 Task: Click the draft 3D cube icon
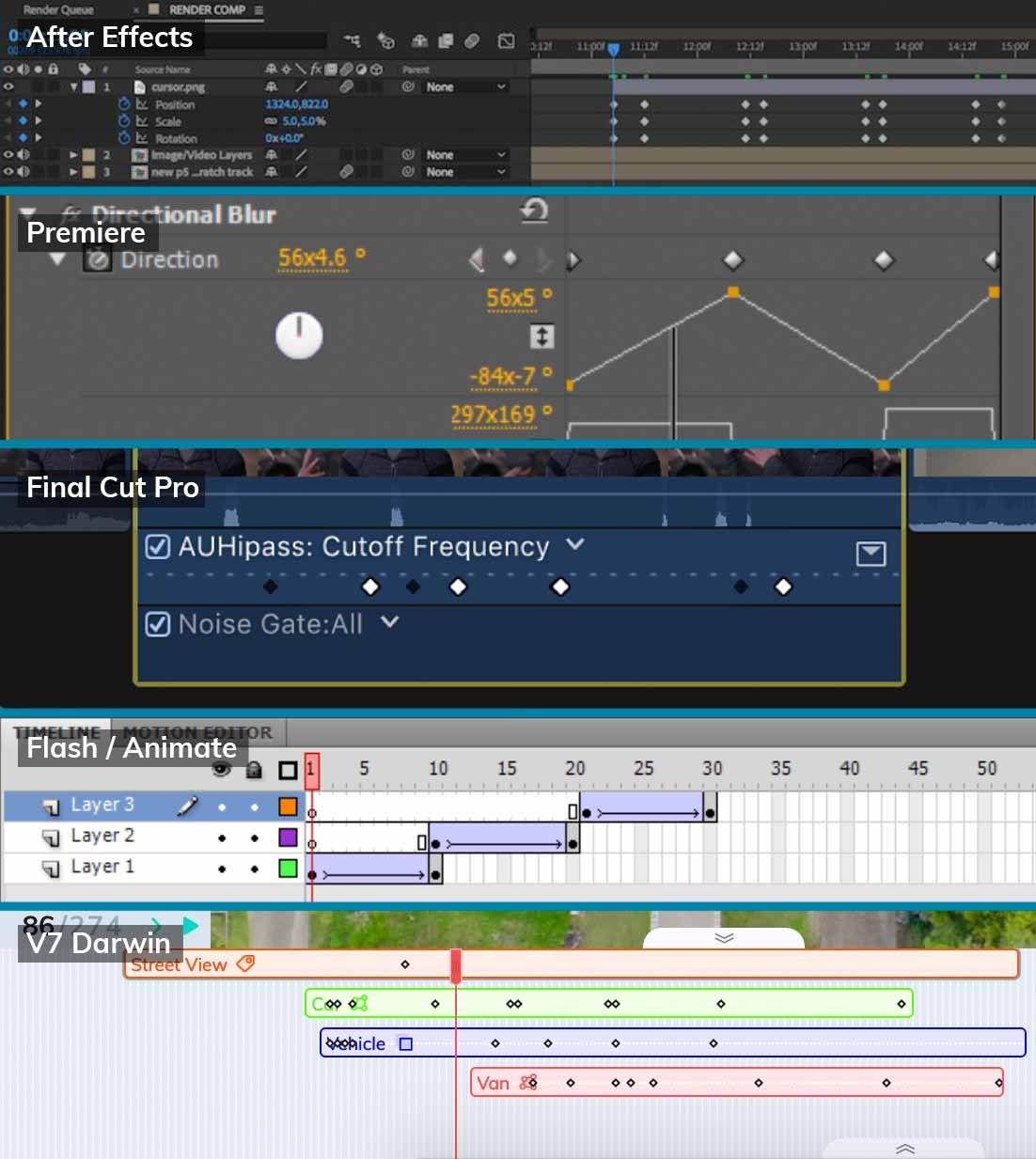point(385,40)
